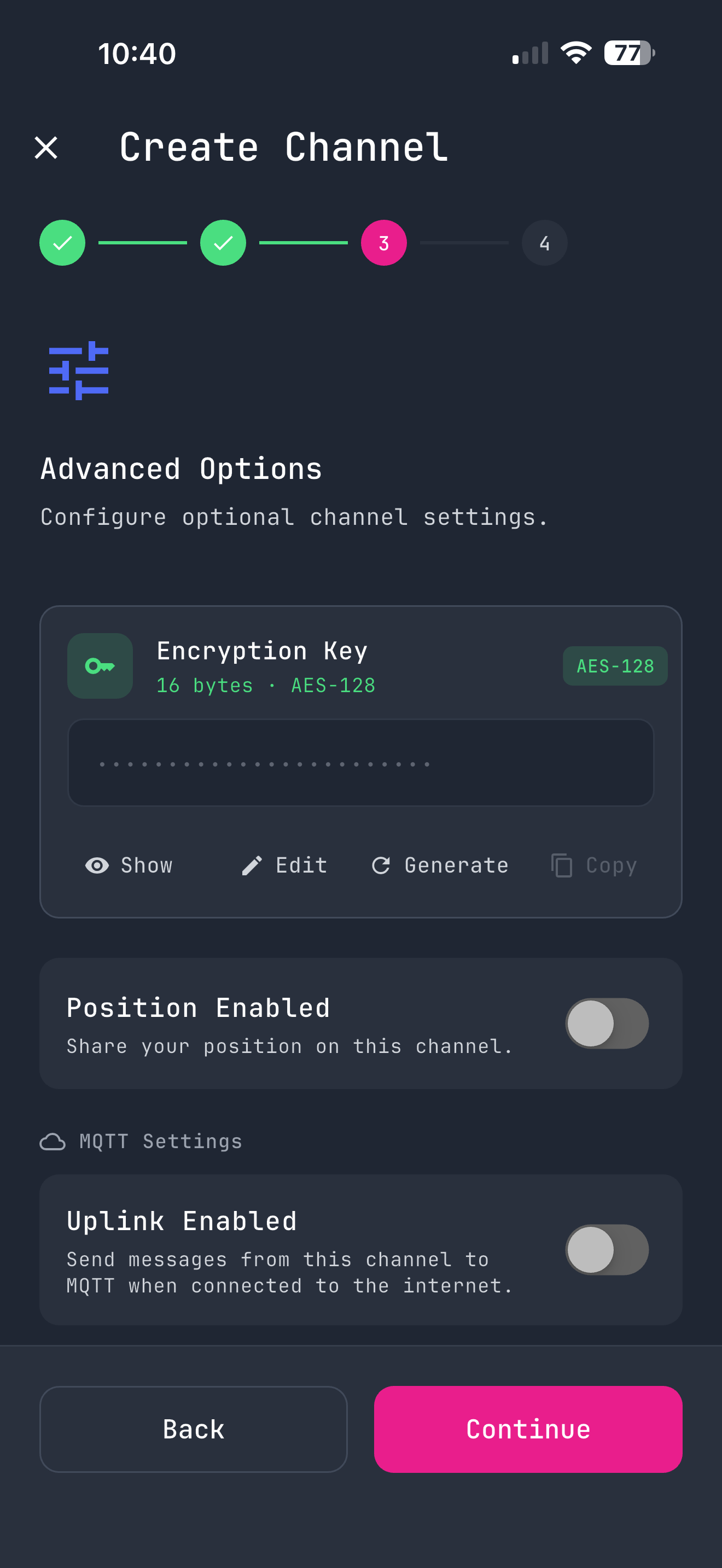Enable the Position Enabled toggle

[607, 1023]
